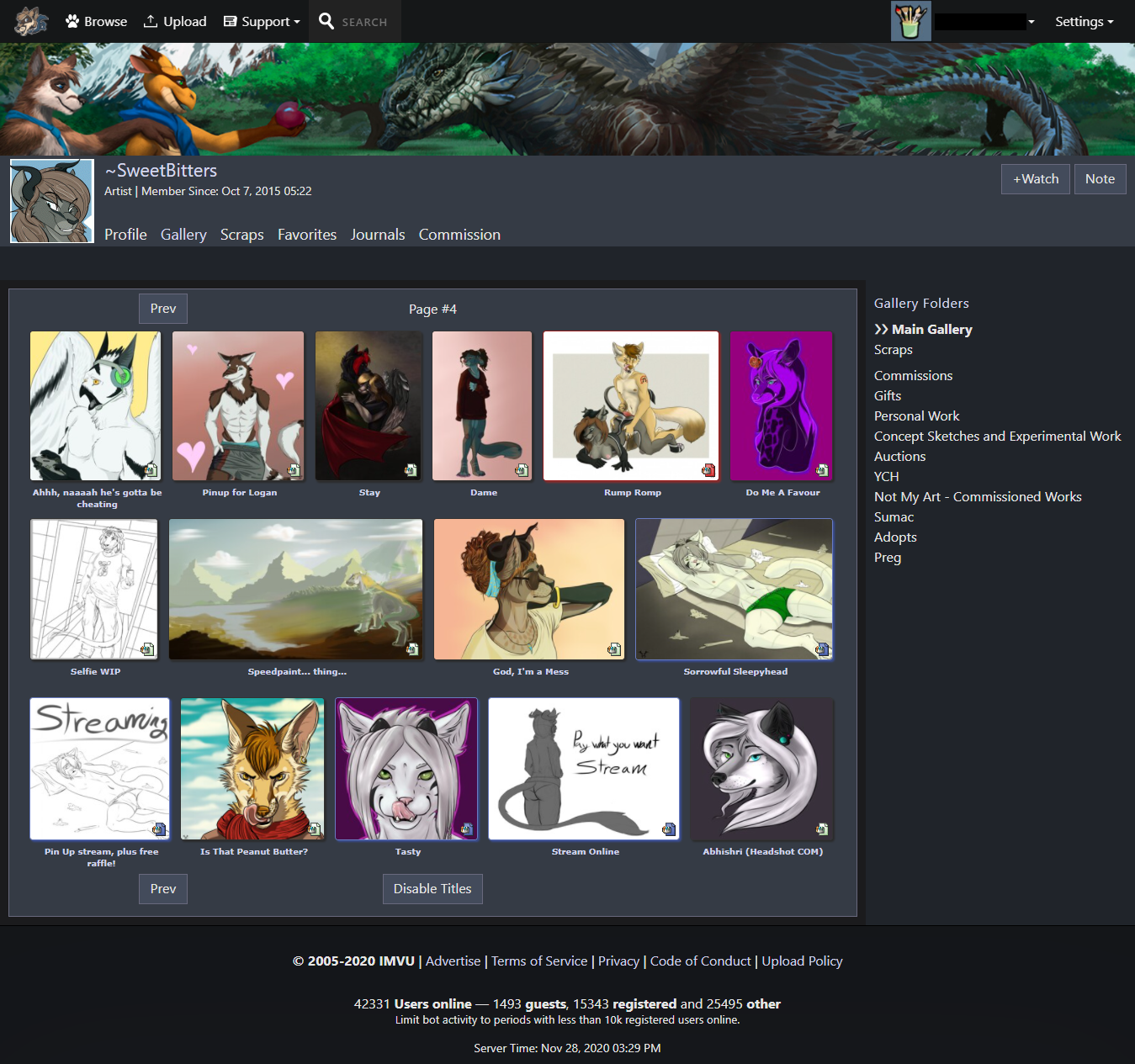This screenshot has width=1135, height=1064.
Task: Open the Terms of Service link
Action: (539, 961)
